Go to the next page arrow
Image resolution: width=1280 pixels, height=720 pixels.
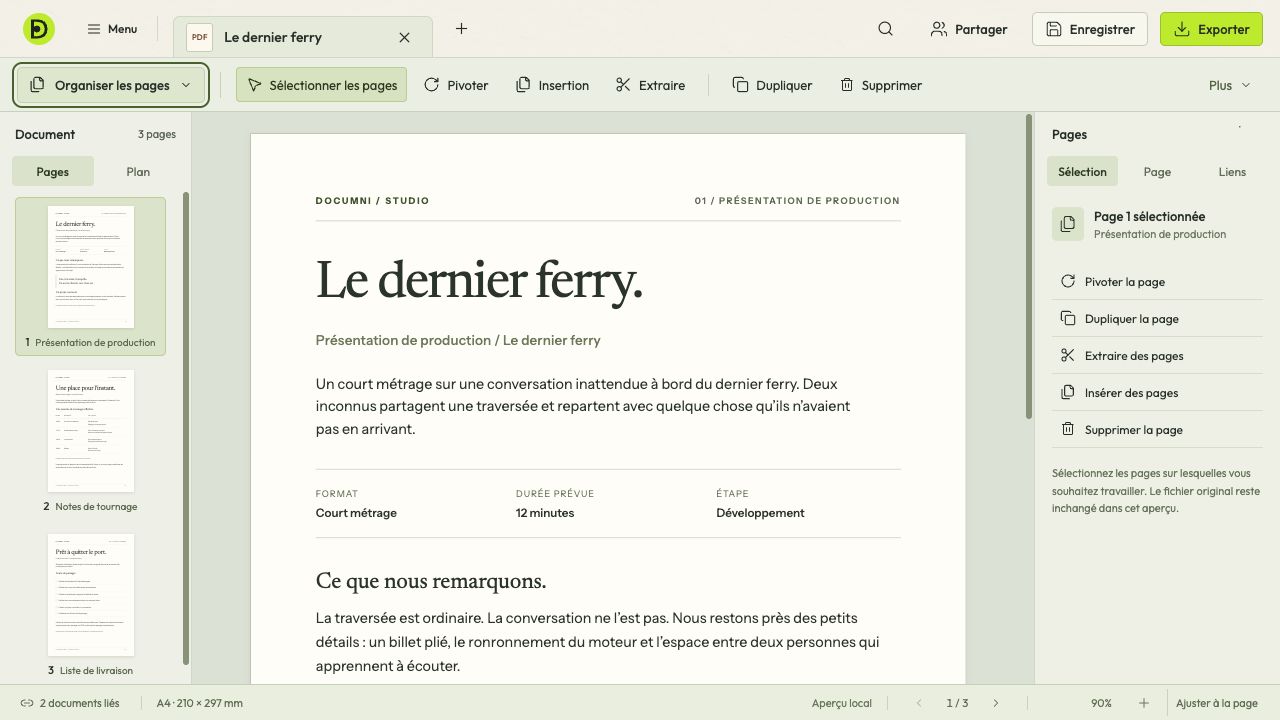pos(995,703)
